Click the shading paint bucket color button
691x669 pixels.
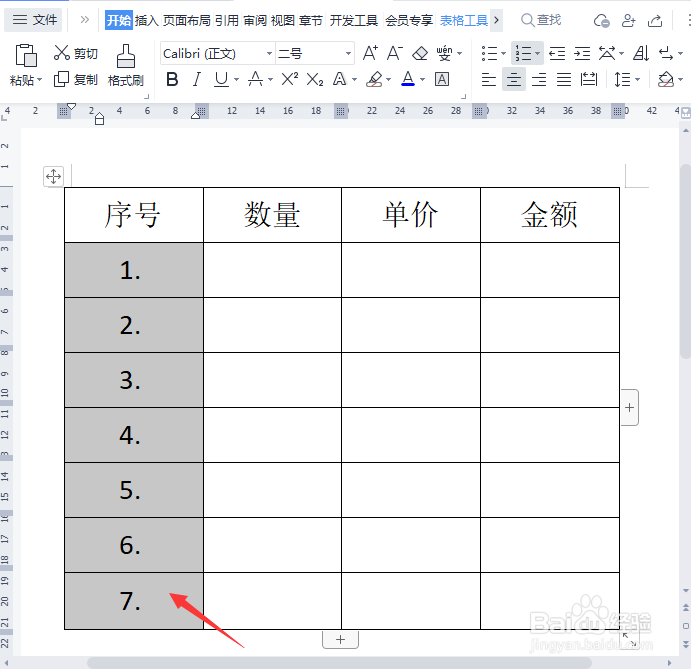click(665, 79)
